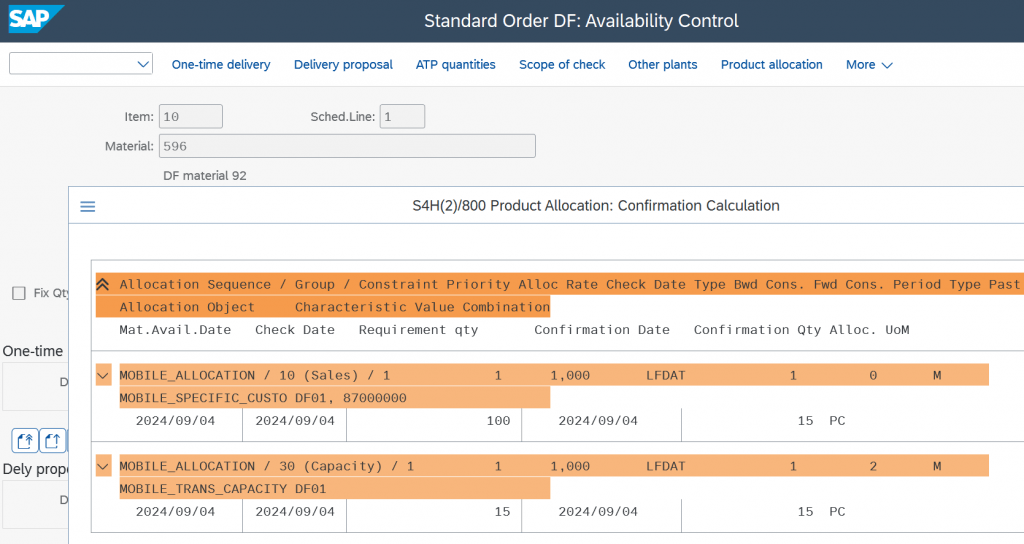Screen dimensions: 1024x544
Task: Open Delivery proposal
Action: (x=343, y=65)
